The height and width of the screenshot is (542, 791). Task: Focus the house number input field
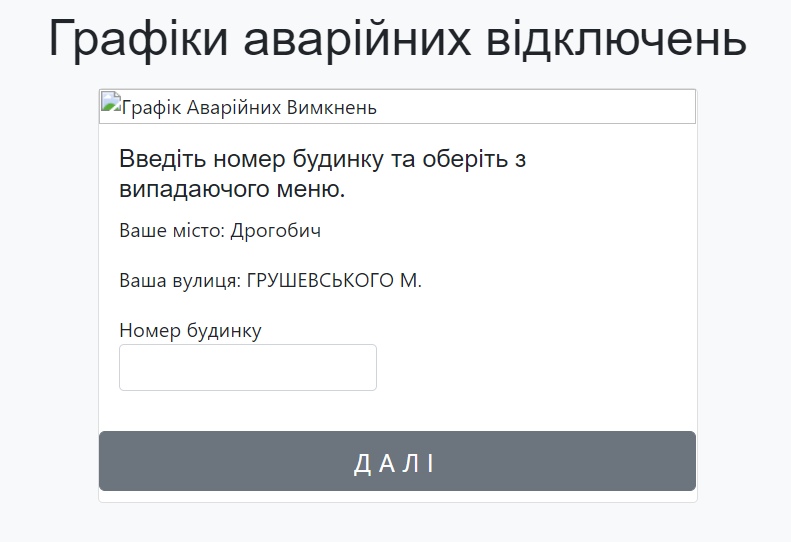click(247, 368)
